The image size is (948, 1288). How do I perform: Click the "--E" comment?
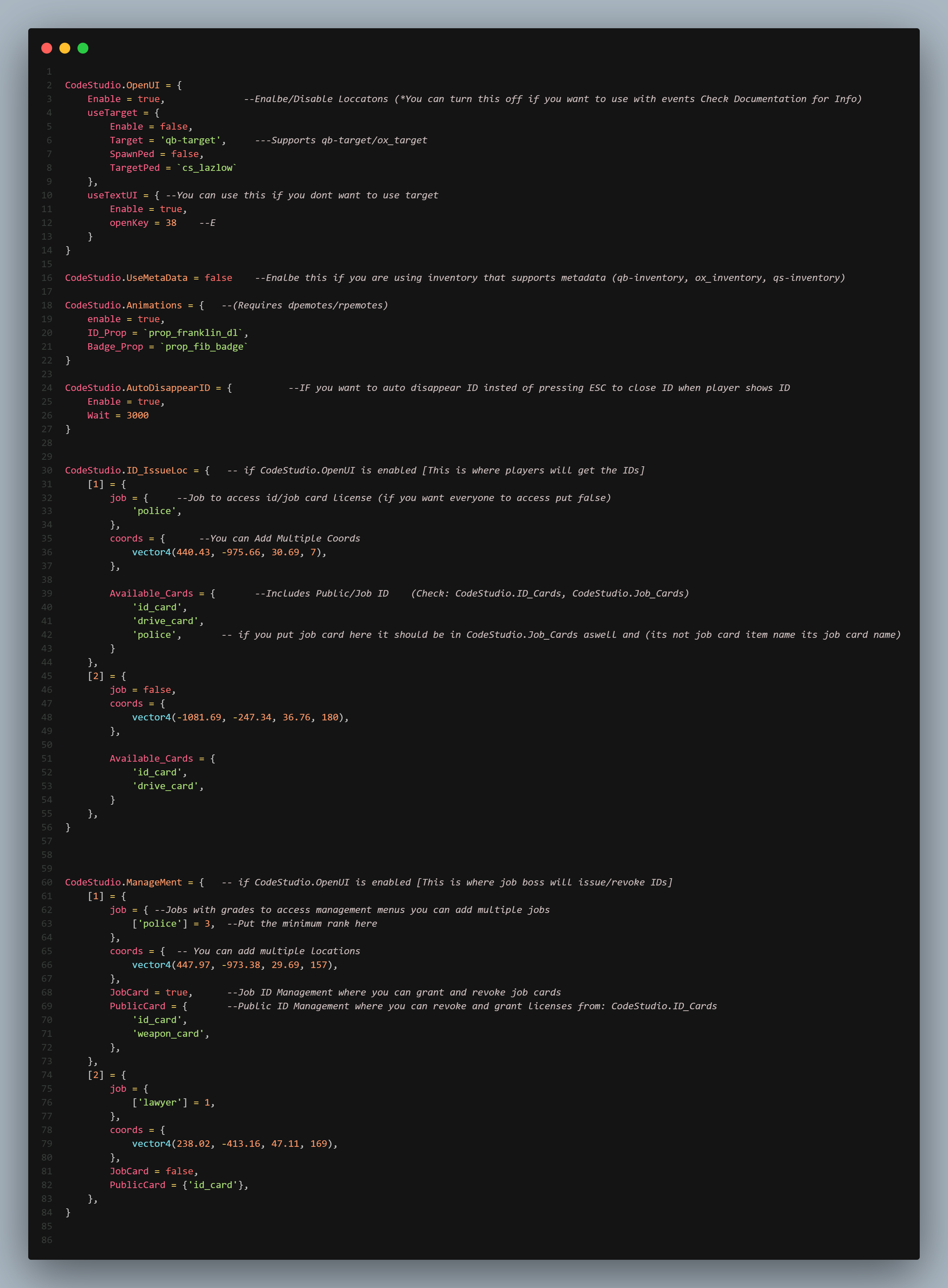tap(207, 223)
